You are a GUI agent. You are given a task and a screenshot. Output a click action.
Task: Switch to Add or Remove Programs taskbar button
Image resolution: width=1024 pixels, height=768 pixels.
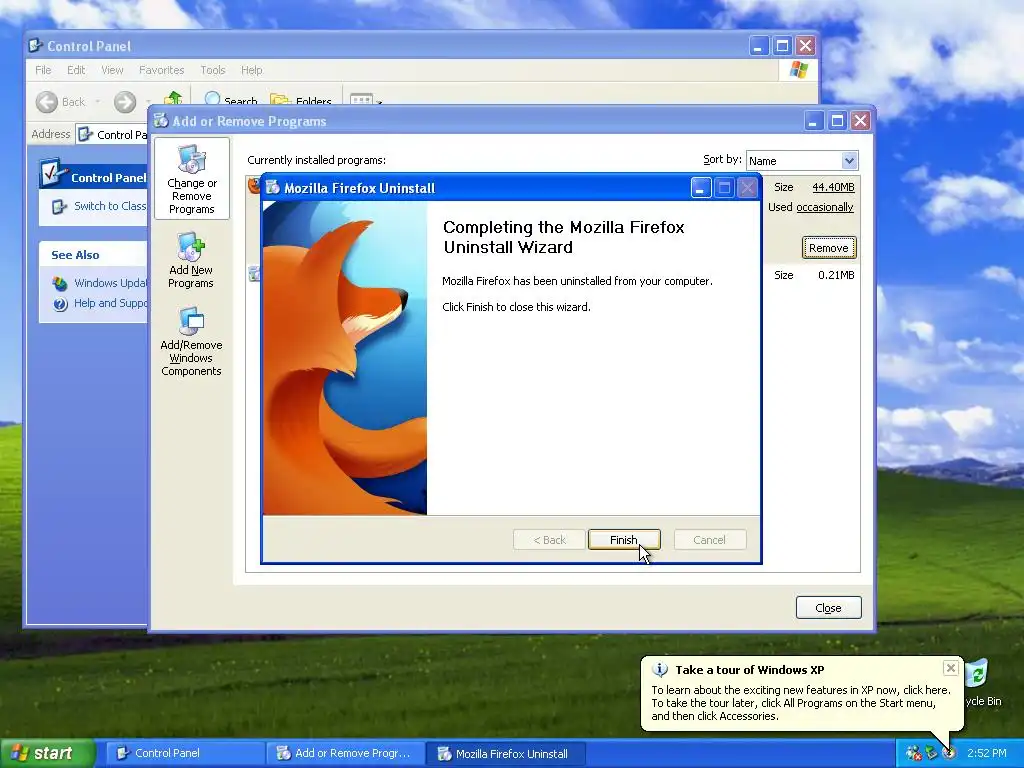[x=345, y=753]
